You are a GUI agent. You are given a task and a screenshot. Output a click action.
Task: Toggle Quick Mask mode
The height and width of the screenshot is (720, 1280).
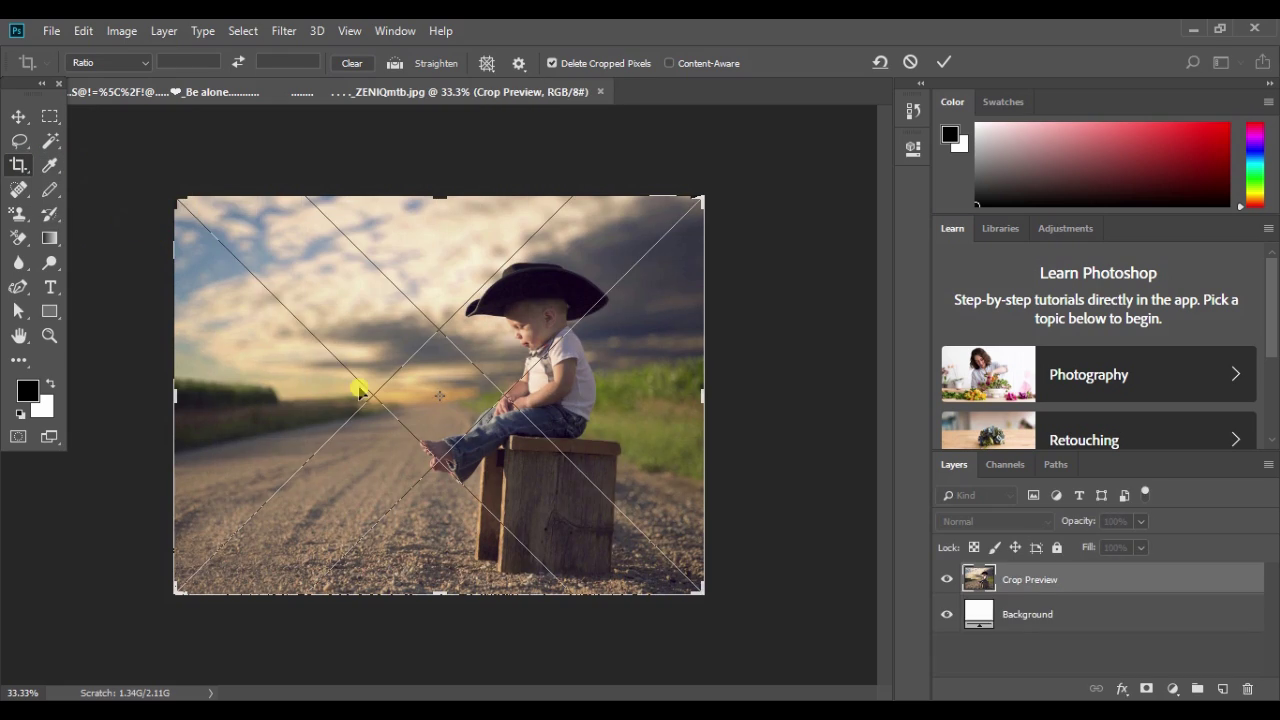[18, 437]
